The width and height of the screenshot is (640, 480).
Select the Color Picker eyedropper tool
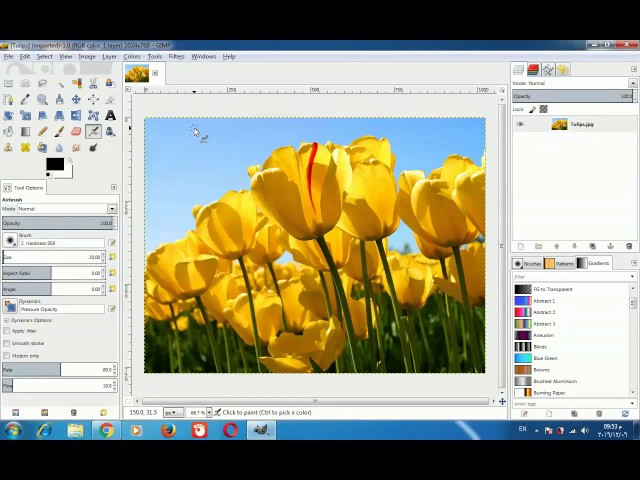coord(25,100)
